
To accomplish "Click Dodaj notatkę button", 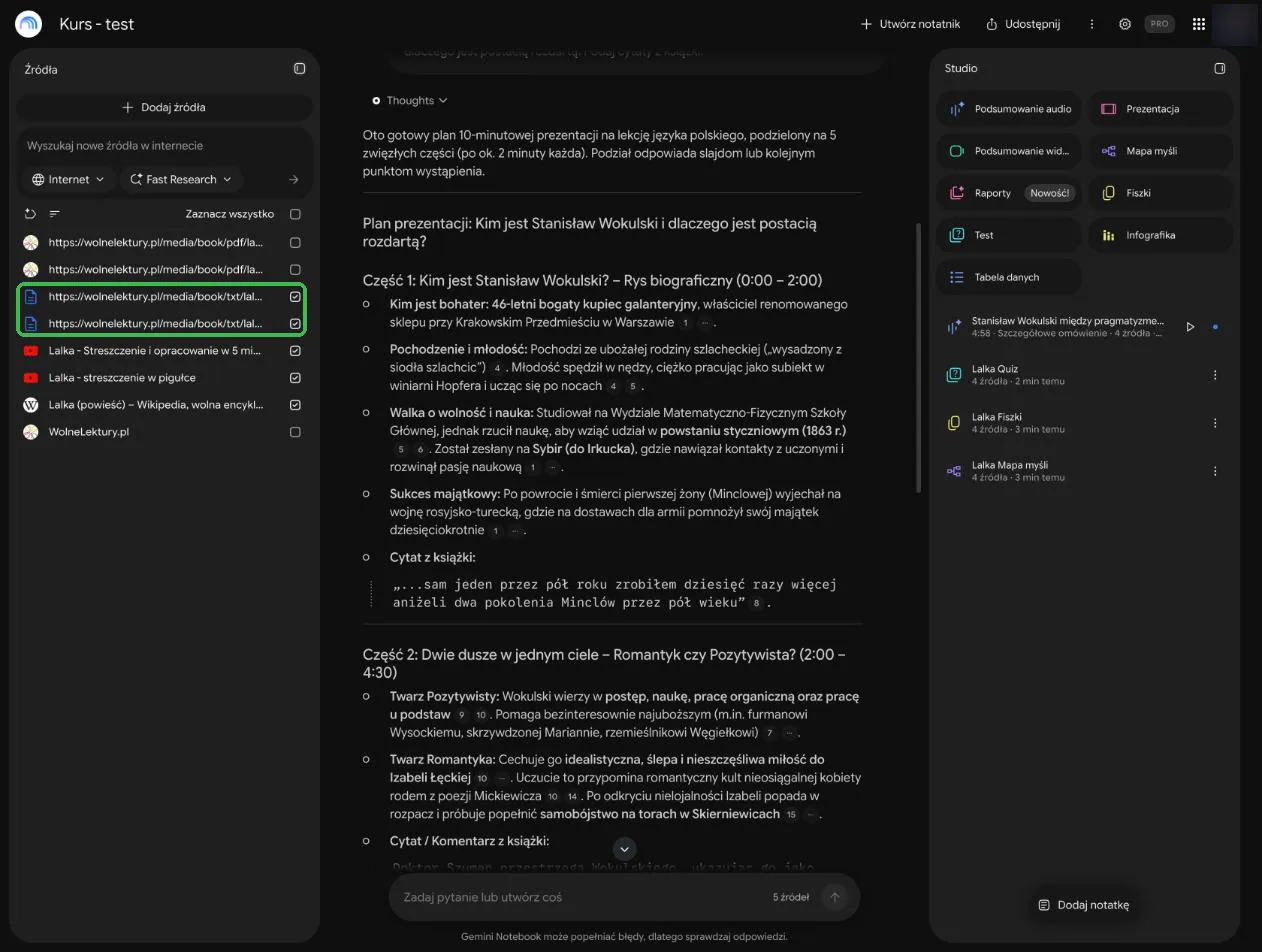I will click(x=1083, y=905).
